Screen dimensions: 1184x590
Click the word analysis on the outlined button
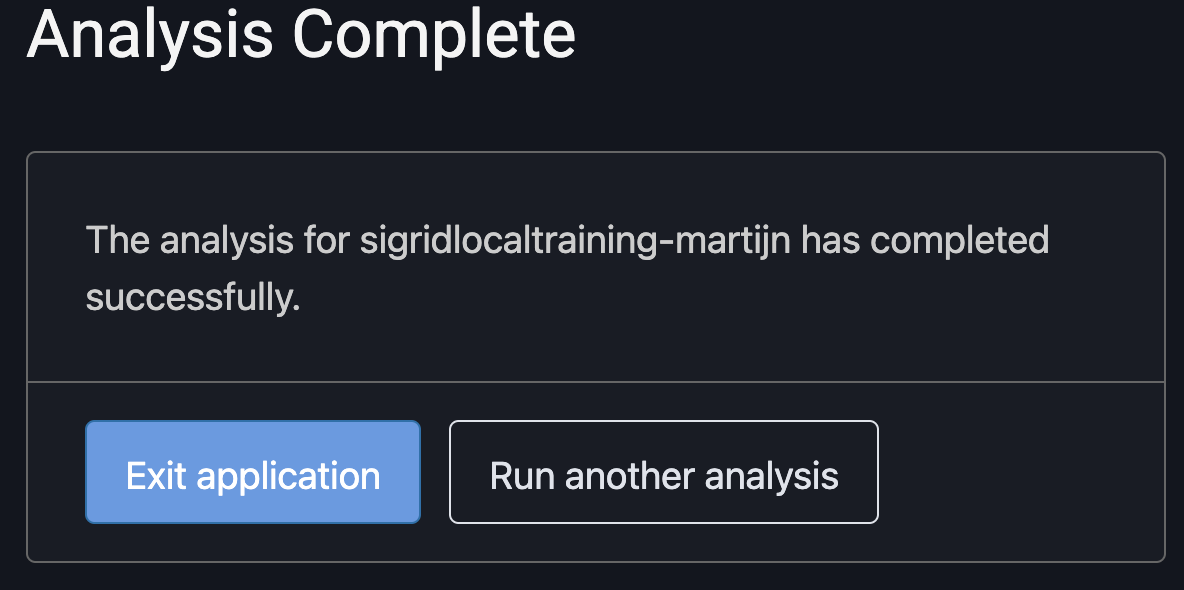tap(771, 475)
